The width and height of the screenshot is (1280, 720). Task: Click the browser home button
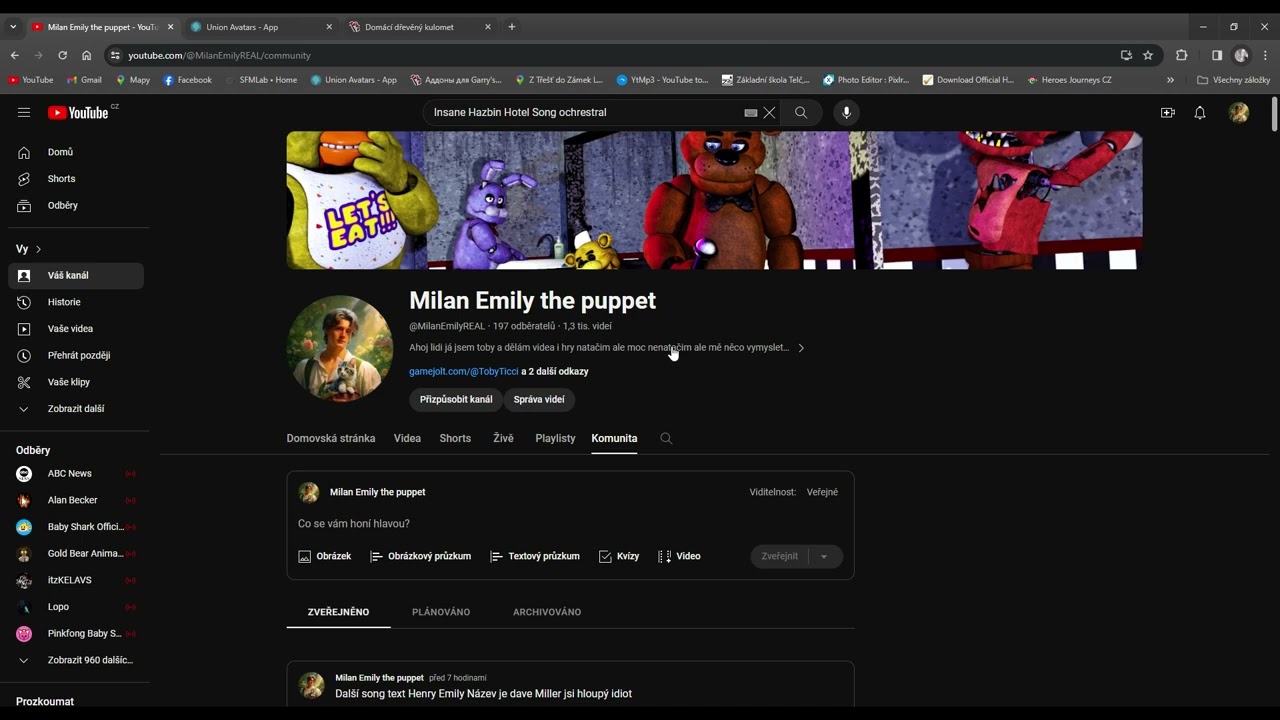[86, 55]
